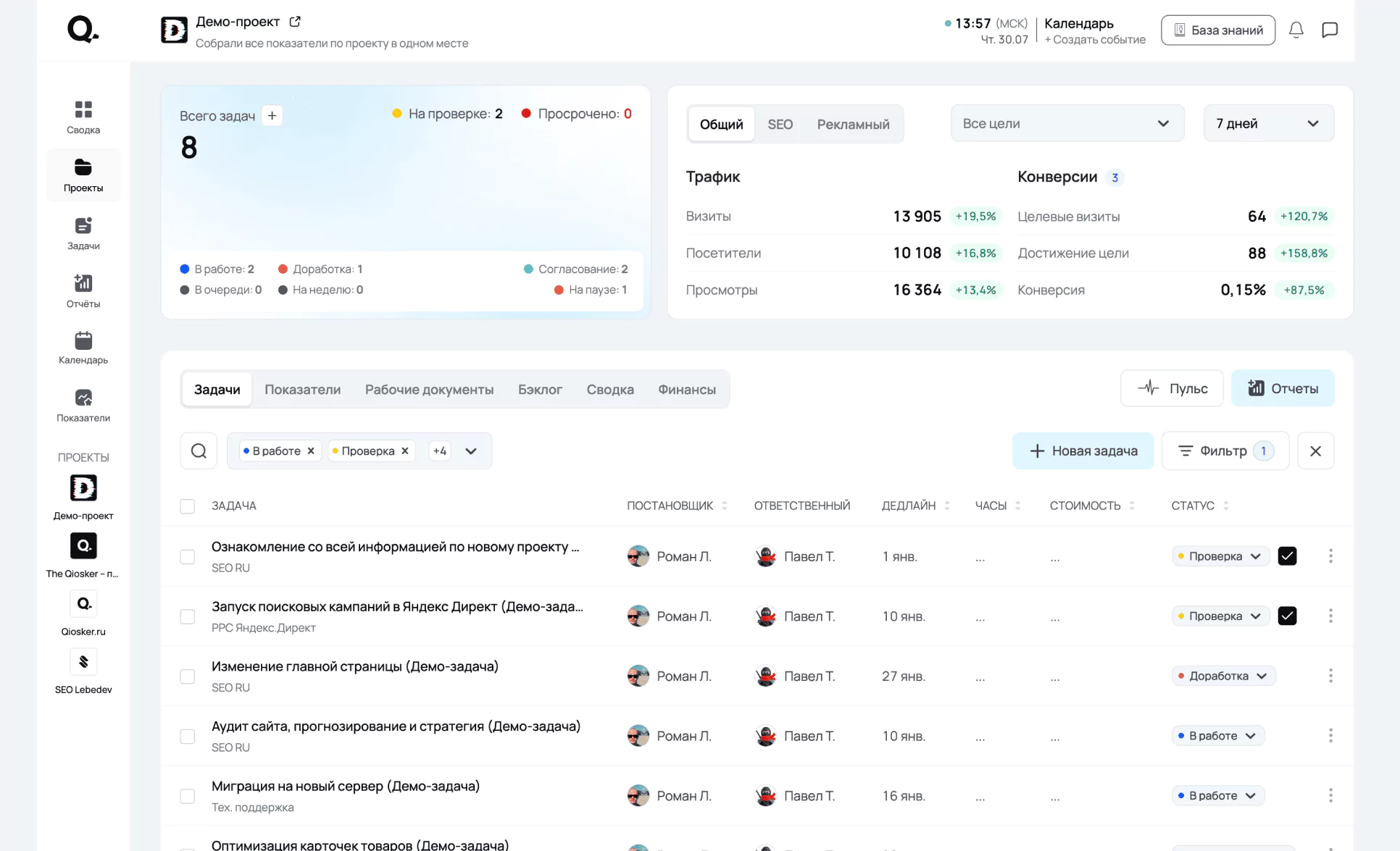
Task: Open Календарь from the sidebar
Action: click(x=83, y=340)
